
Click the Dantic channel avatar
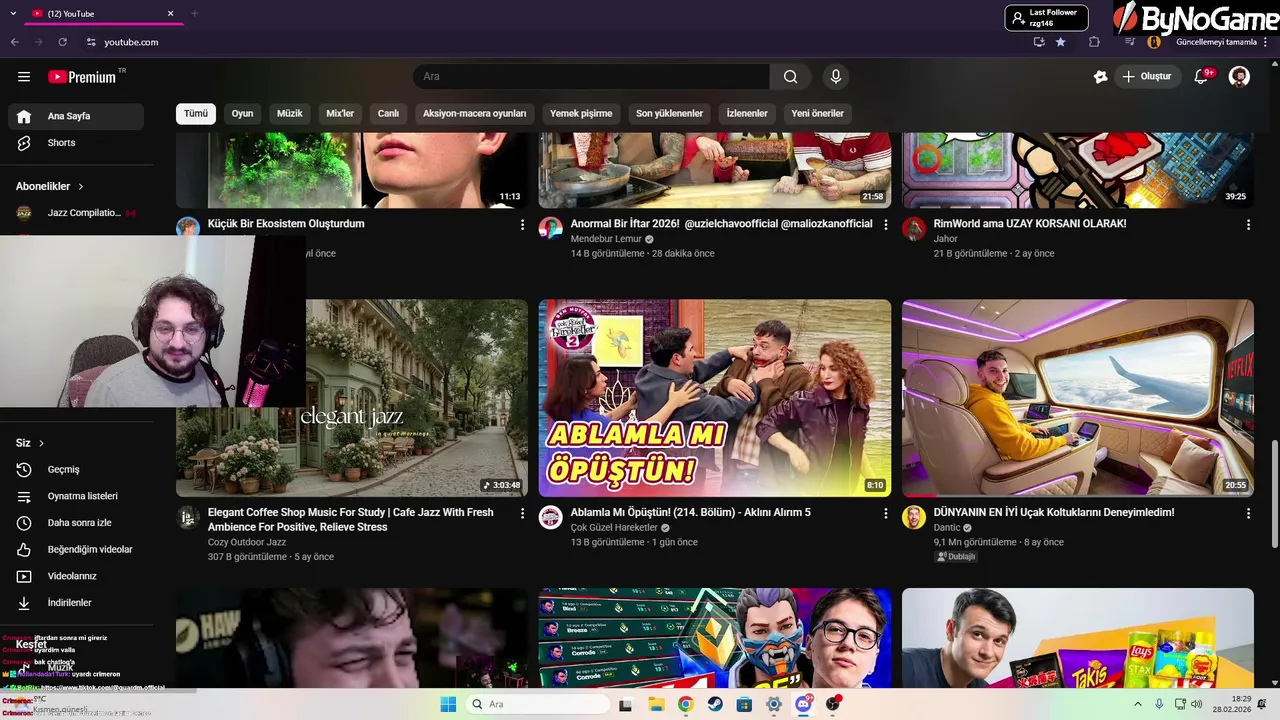[914, 517]
